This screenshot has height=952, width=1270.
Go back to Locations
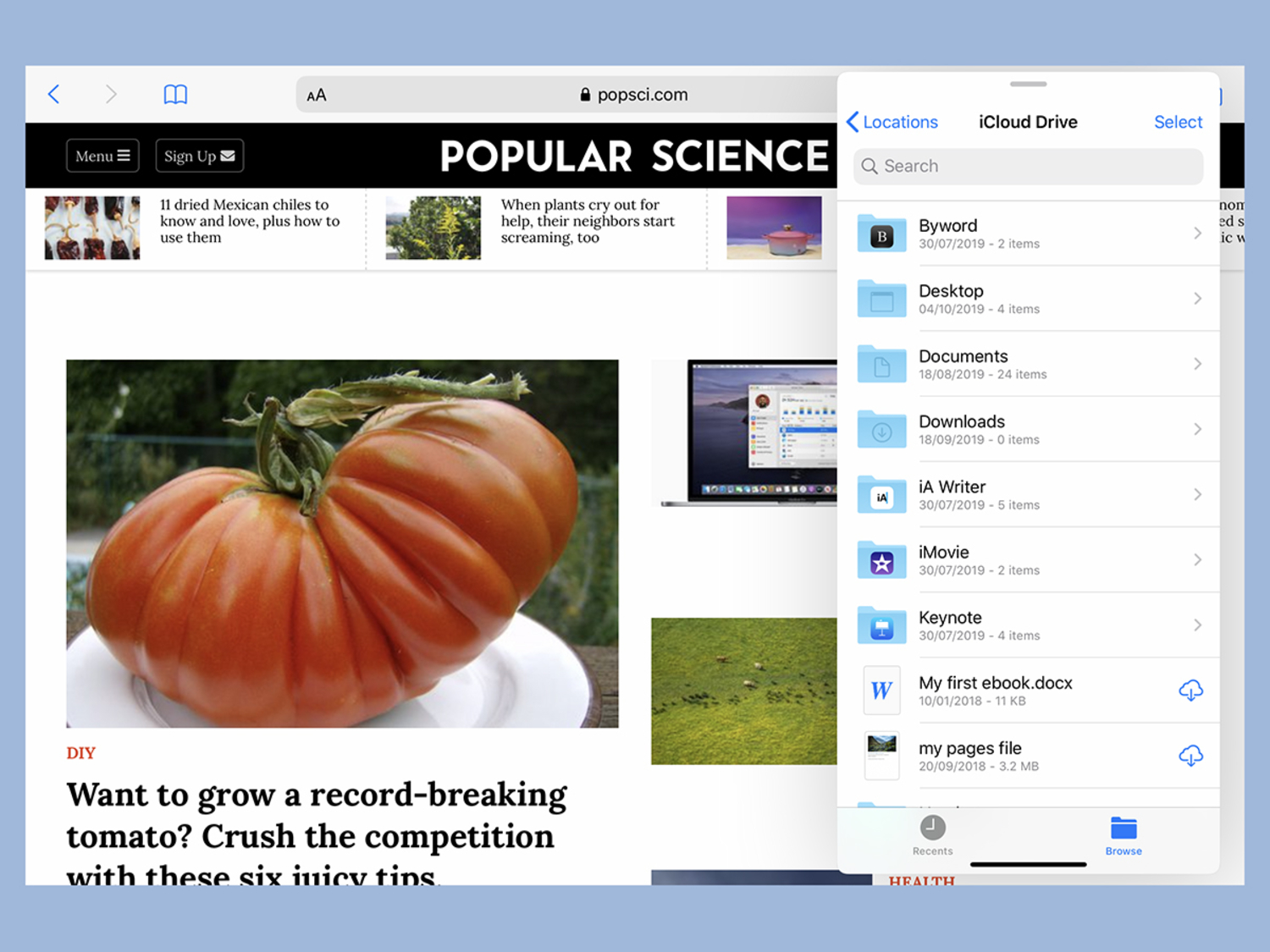pyautogui.click(x=893, y=122)
